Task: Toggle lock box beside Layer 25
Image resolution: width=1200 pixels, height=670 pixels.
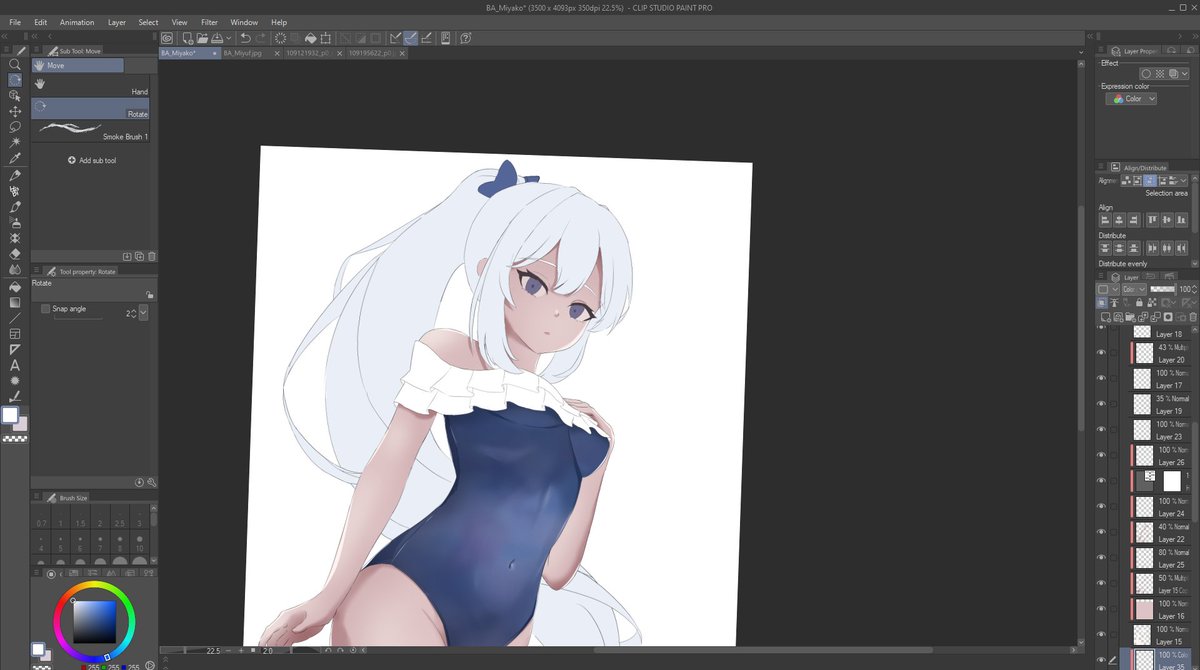Action: [1114, 558]
